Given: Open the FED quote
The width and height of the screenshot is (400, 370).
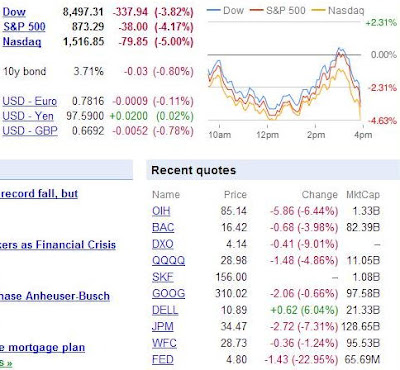Looking at the screenshot, I should point(163,359).
